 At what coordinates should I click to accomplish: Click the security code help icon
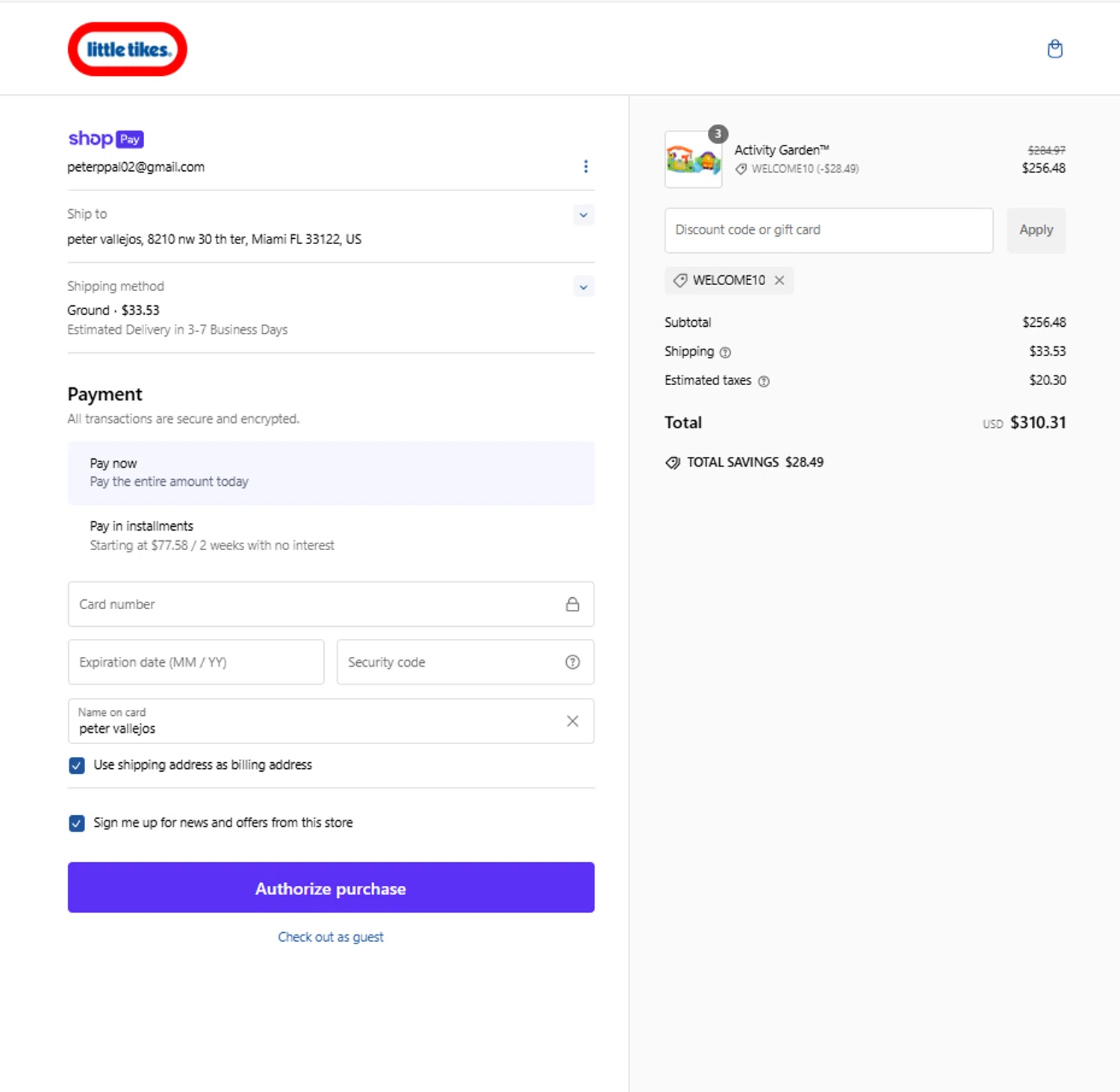click(x=572, y=662)
